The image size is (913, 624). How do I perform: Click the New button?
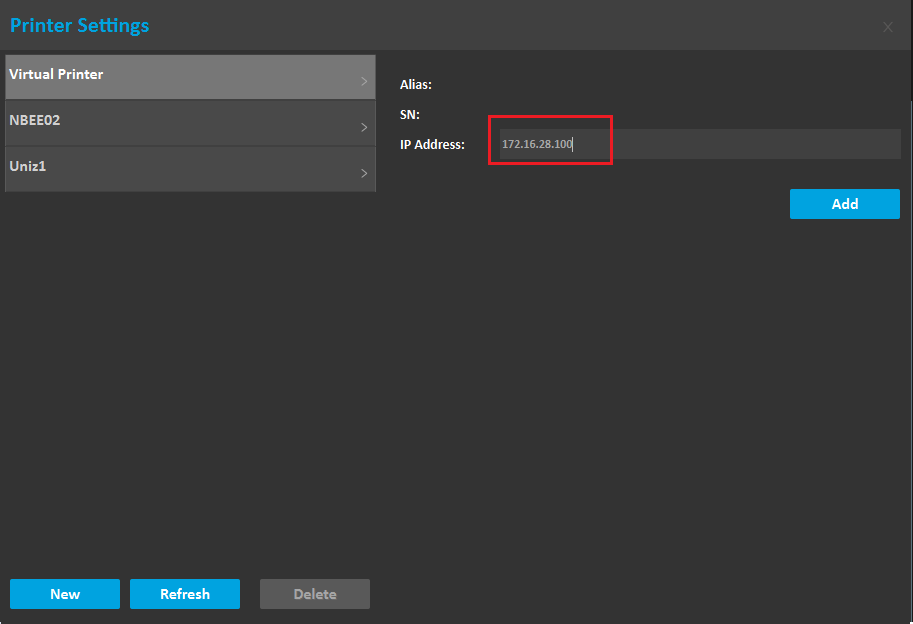tap(65, 594)
